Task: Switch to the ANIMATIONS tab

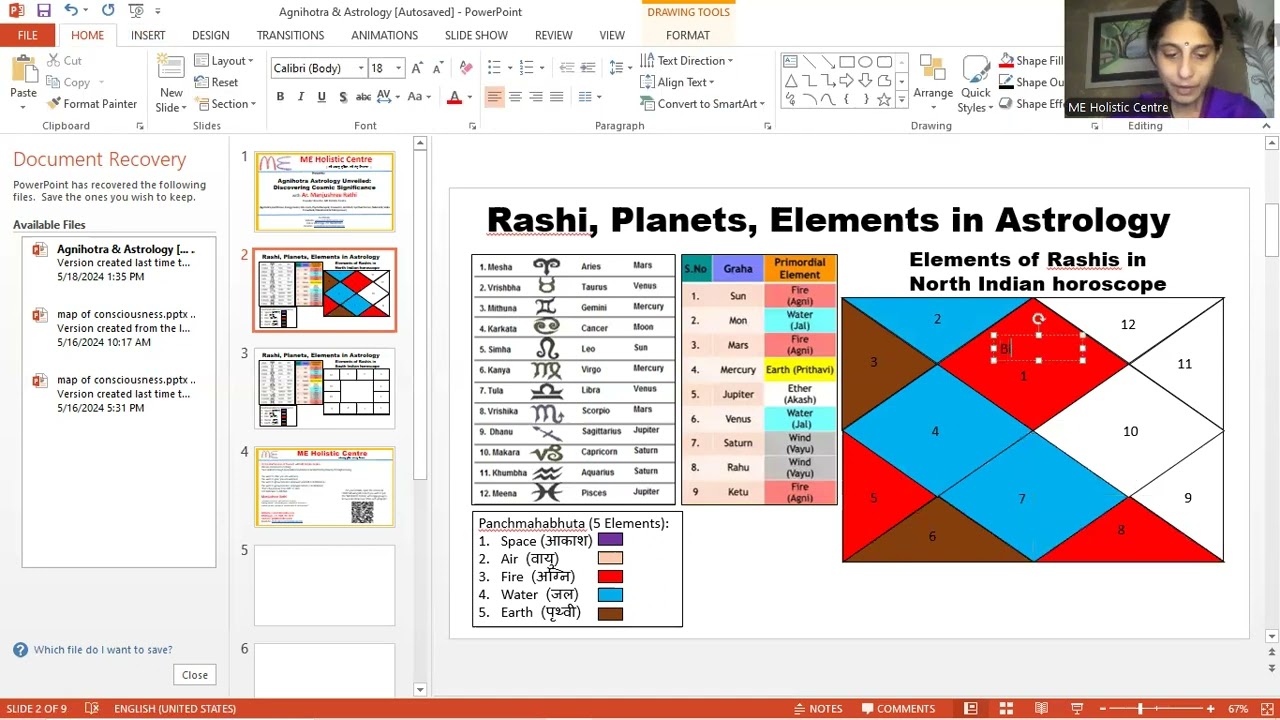Action: coord(384,35)
